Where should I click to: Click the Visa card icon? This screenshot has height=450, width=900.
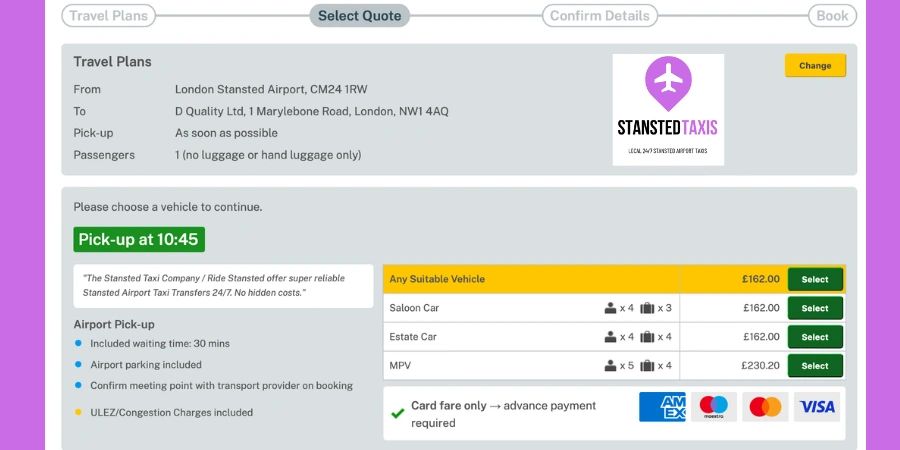point(817,407)
